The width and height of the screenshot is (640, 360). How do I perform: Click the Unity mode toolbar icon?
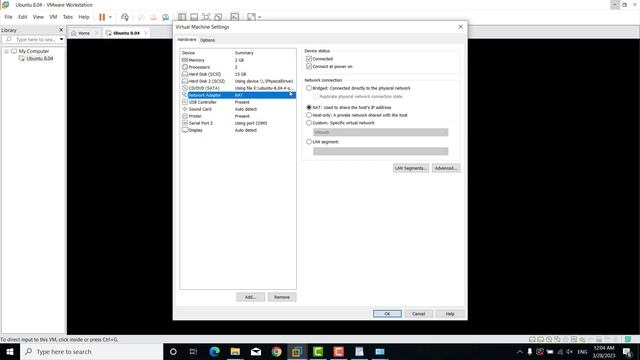click(x=218, y=17)
